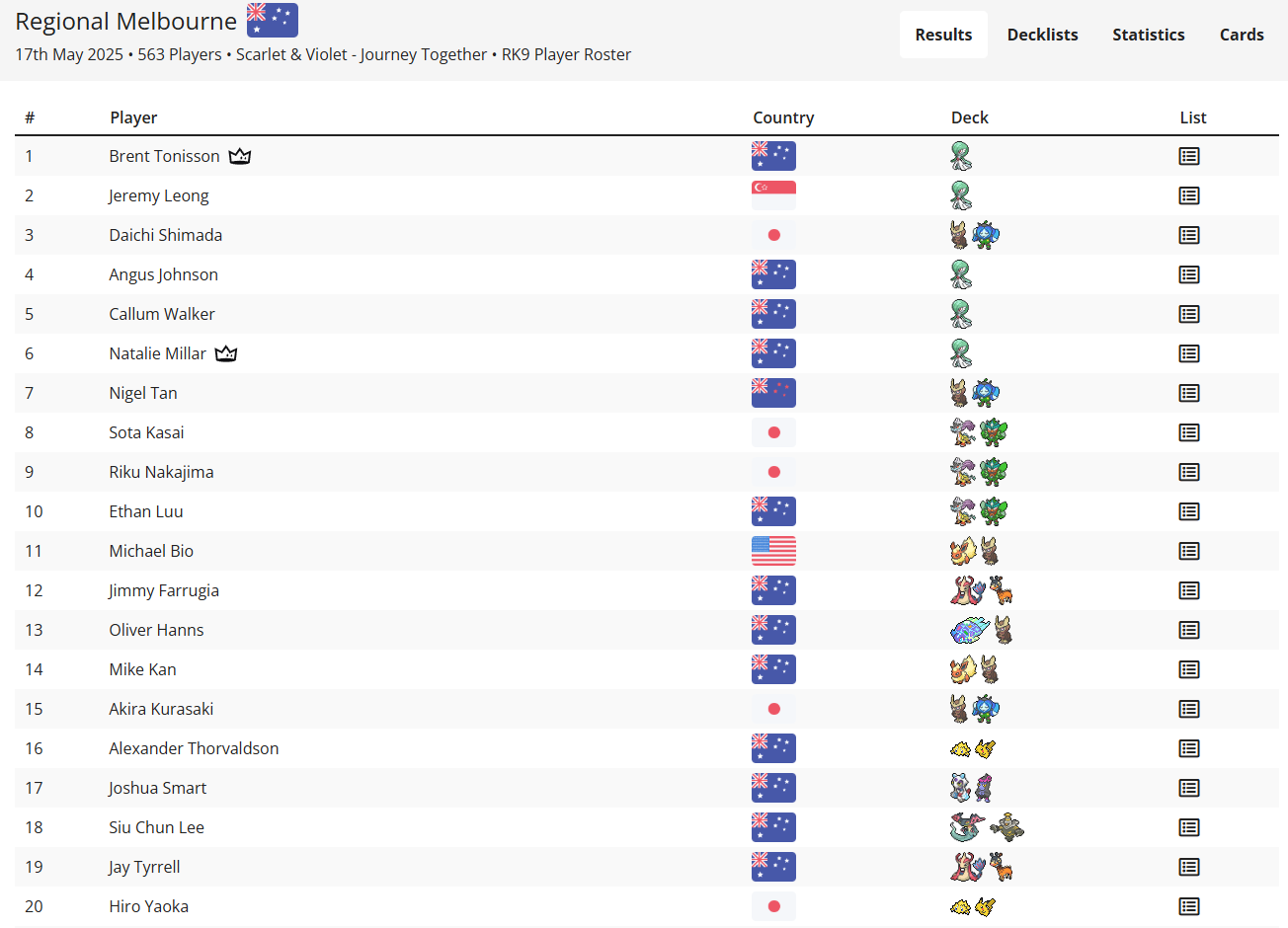Open Hiro Yaoka's player profile
The width and height of the screenshot is (1288, 928).
(x=148, y=906)
